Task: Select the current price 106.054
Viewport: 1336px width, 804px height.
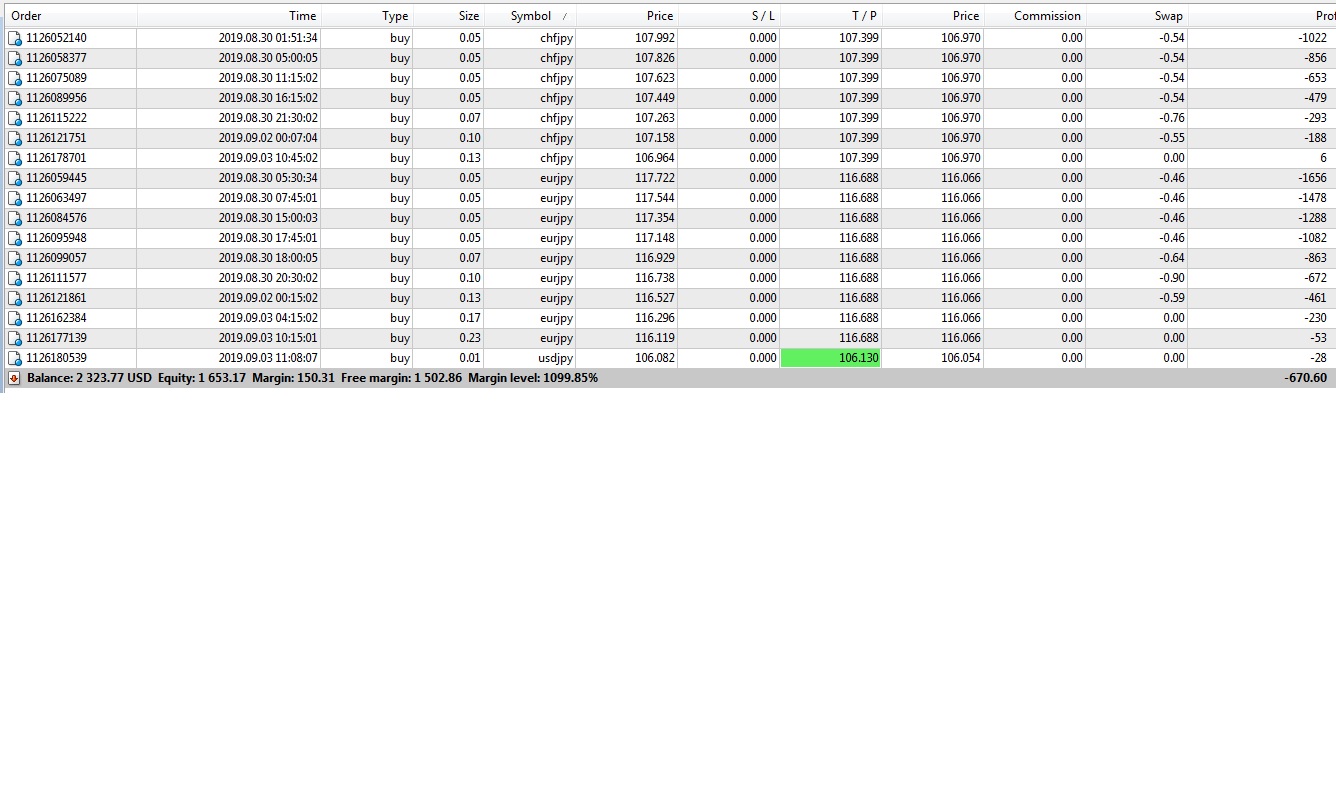Action: pyautogui.click(x=961, y=358)
